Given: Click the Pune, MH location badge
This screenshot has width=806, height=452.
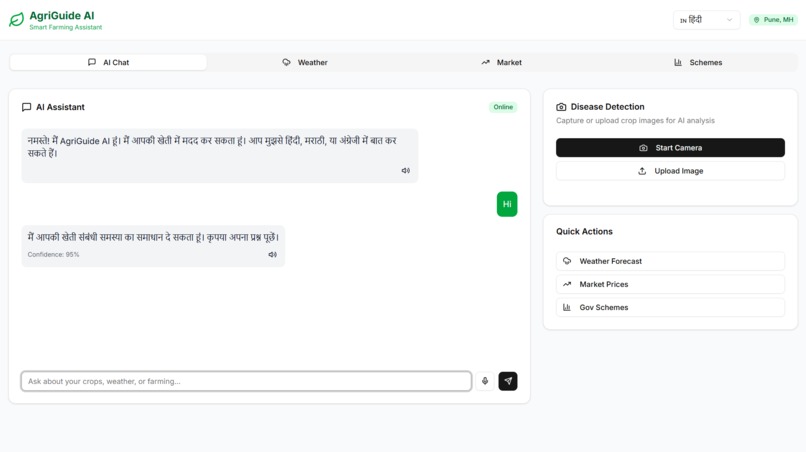Looking at the screenshot, I should (773, 20).
